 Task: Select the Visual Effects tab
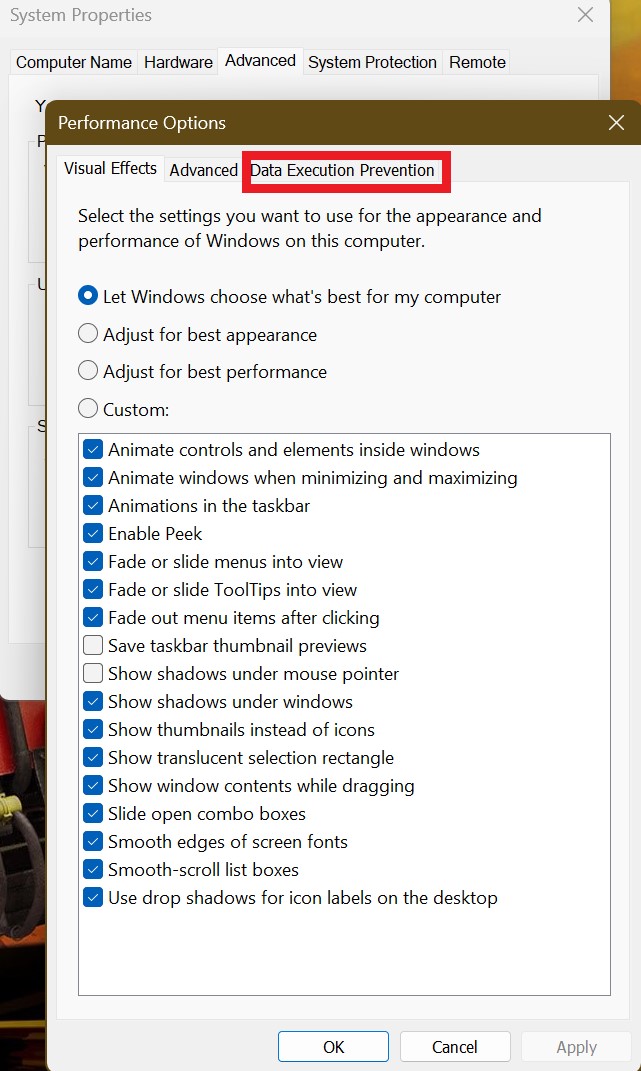point(110,168)
